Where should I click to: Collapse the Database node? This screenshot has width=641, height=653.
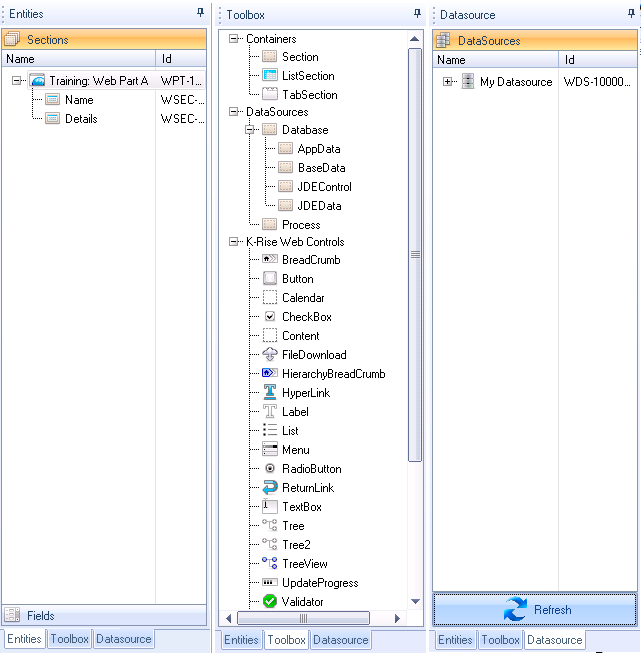point(249,130)
